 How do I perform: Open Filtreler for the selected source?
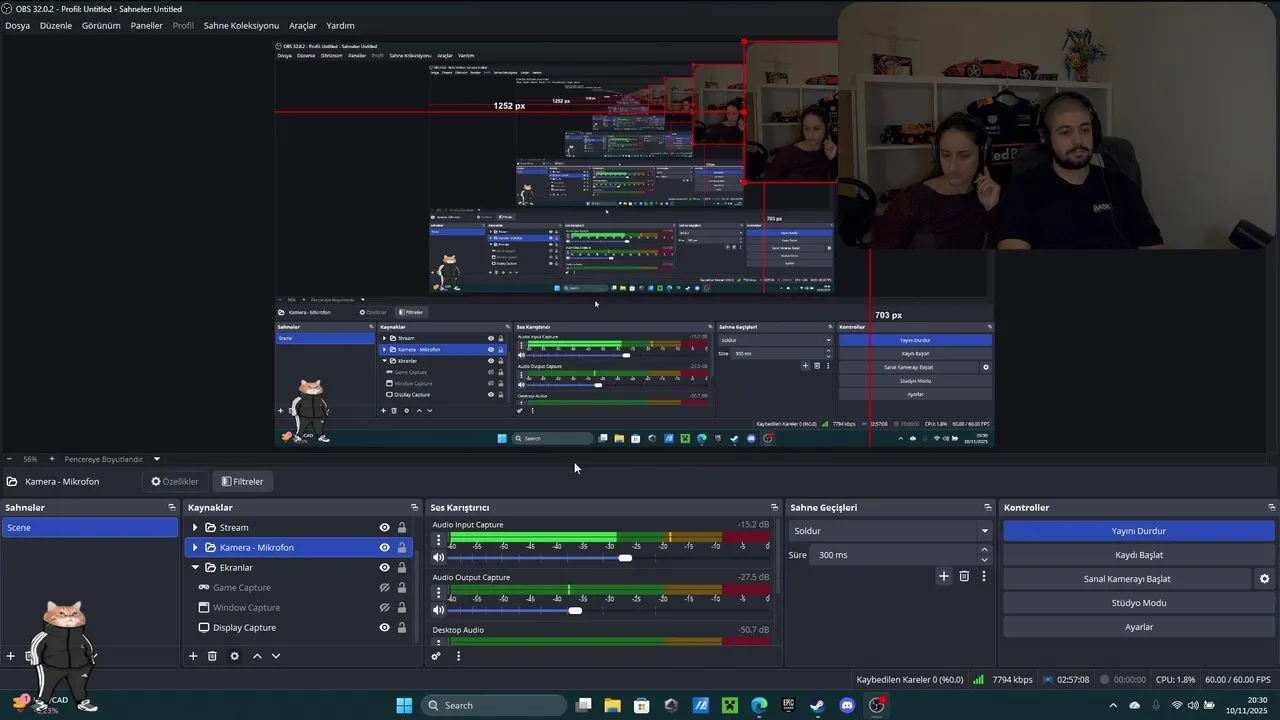pos(242,481)
